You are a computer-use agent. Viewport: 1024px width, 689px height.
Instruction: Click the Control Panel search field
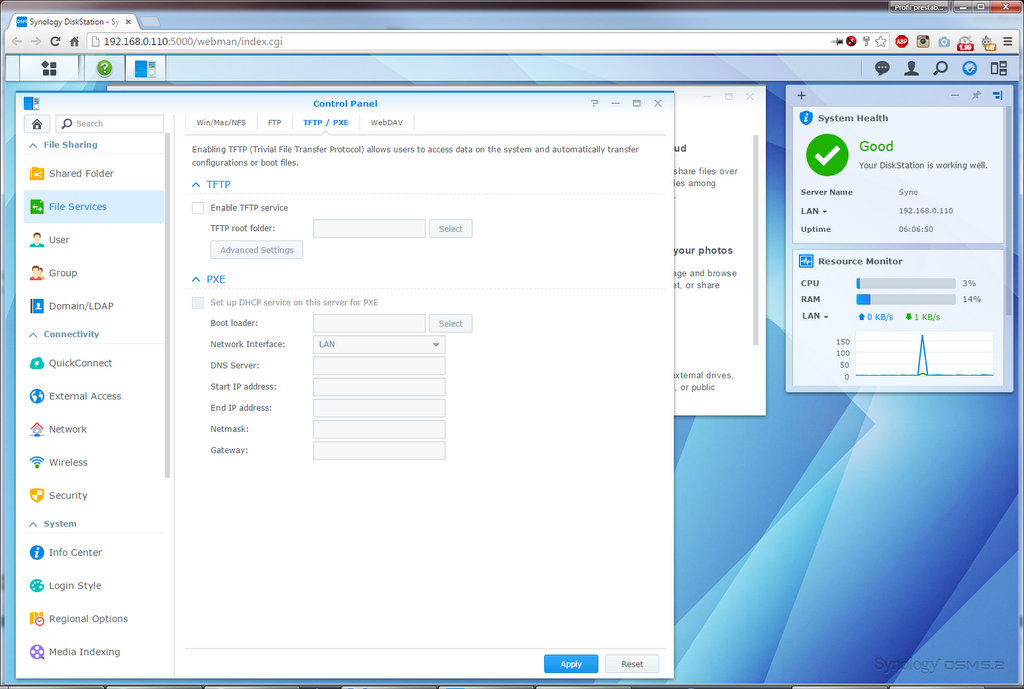coord(110,123)
